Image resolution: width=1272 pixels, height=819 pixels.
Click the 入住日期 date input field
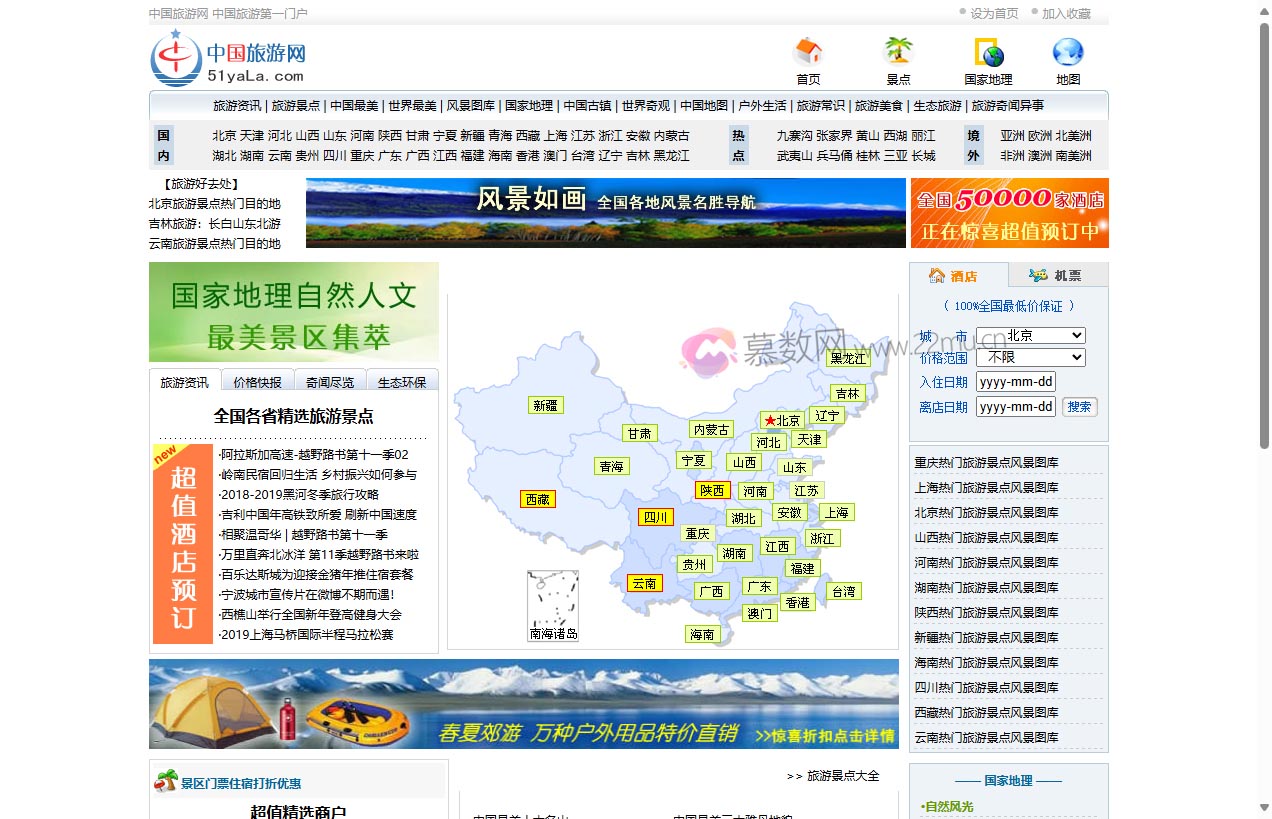1015,381
